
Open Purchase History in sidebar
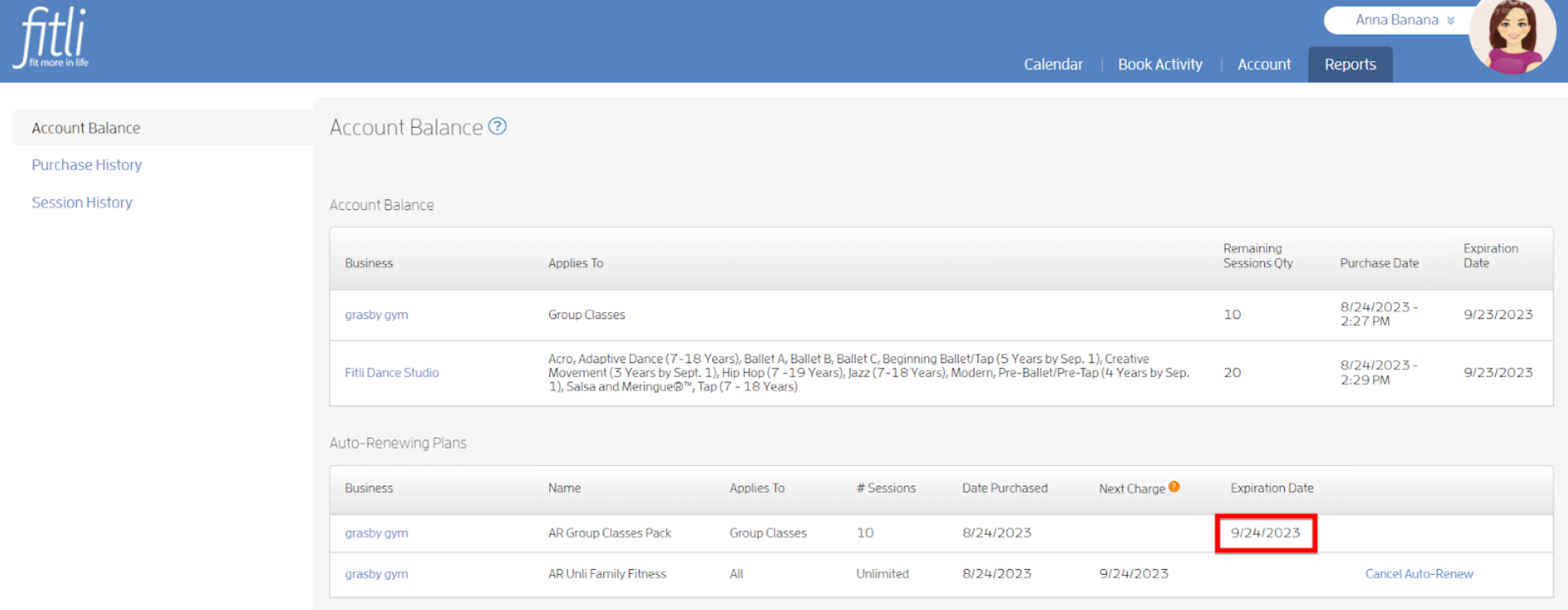(87, 165)
